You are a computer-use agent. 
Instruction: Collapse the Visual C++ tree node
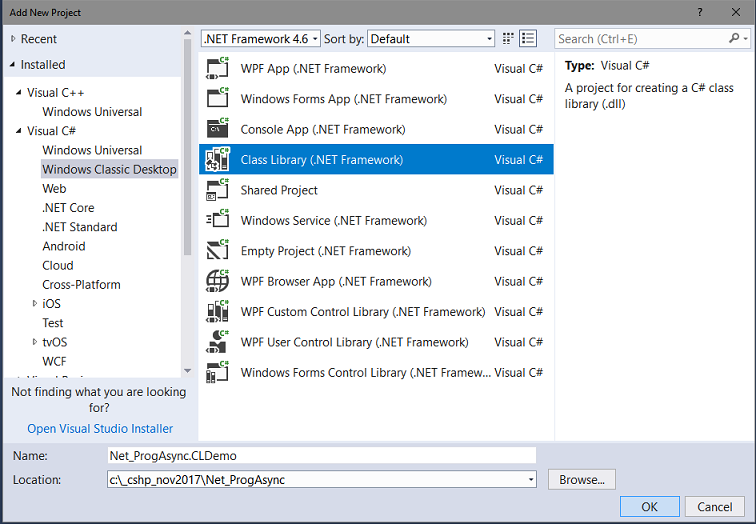[x=19, y=92]
